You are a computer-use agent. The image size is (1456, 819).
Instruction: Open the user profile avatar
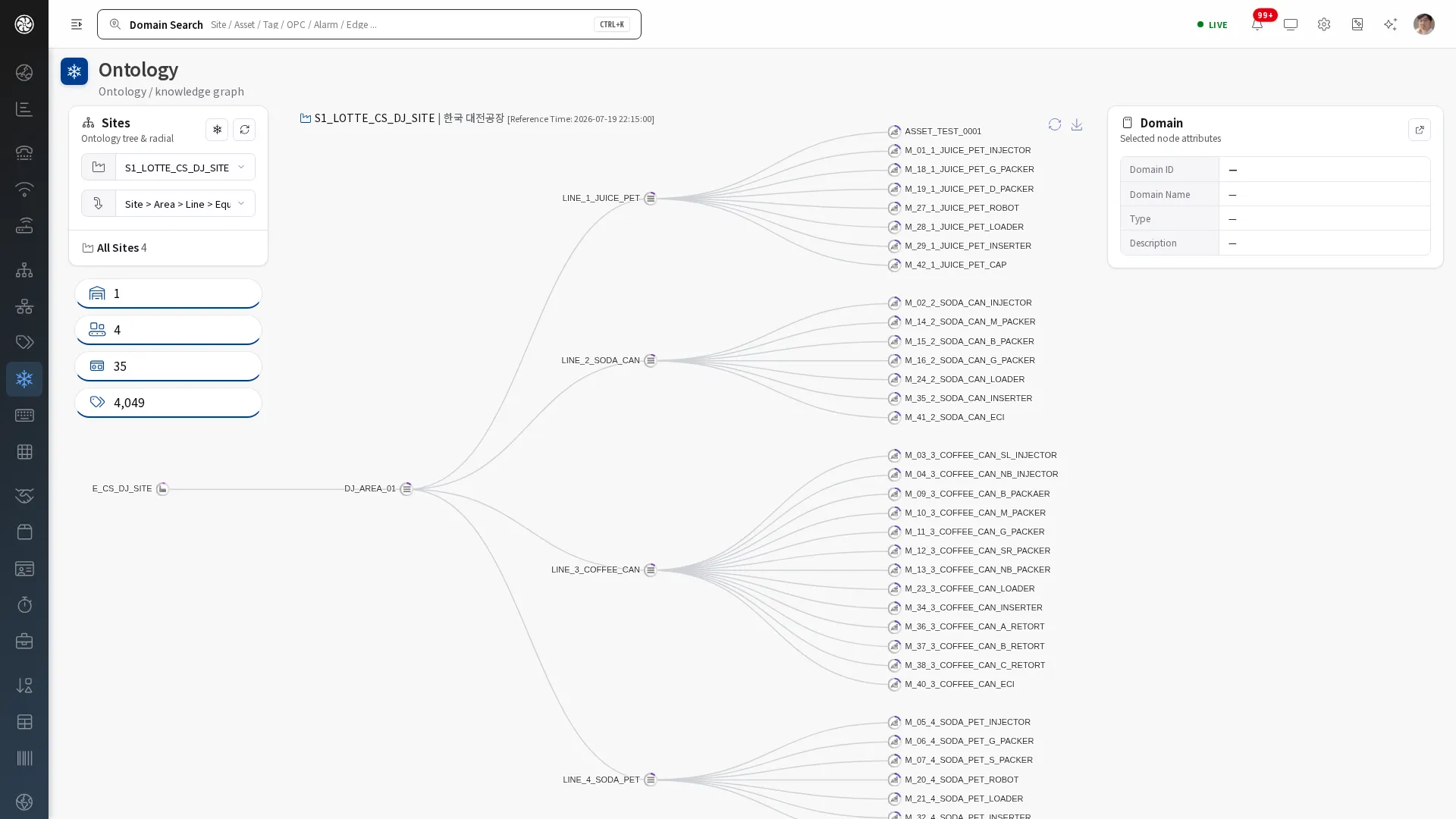1424,24
